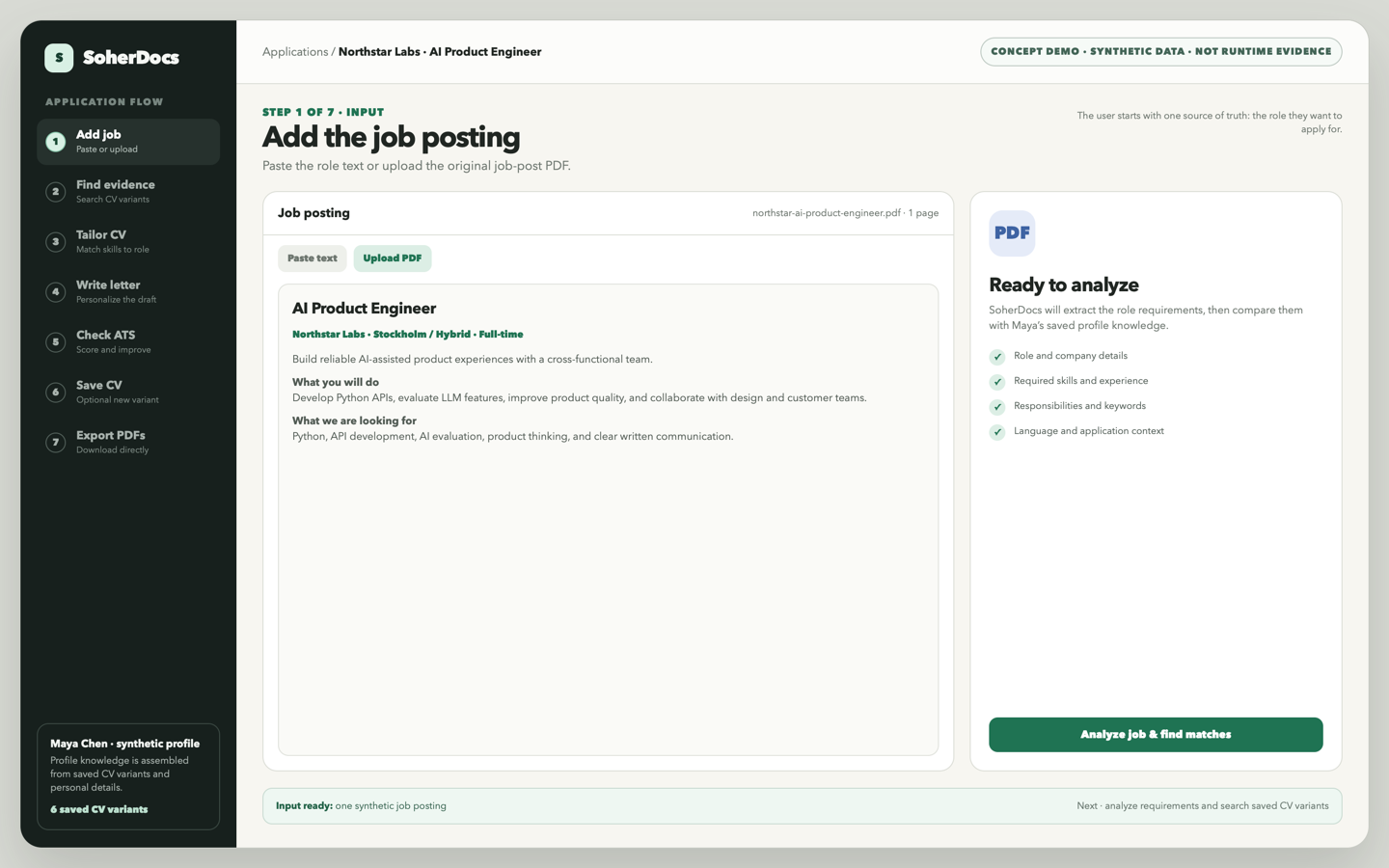
Task: Click the step 6 number circle
Action: point(56,393)
